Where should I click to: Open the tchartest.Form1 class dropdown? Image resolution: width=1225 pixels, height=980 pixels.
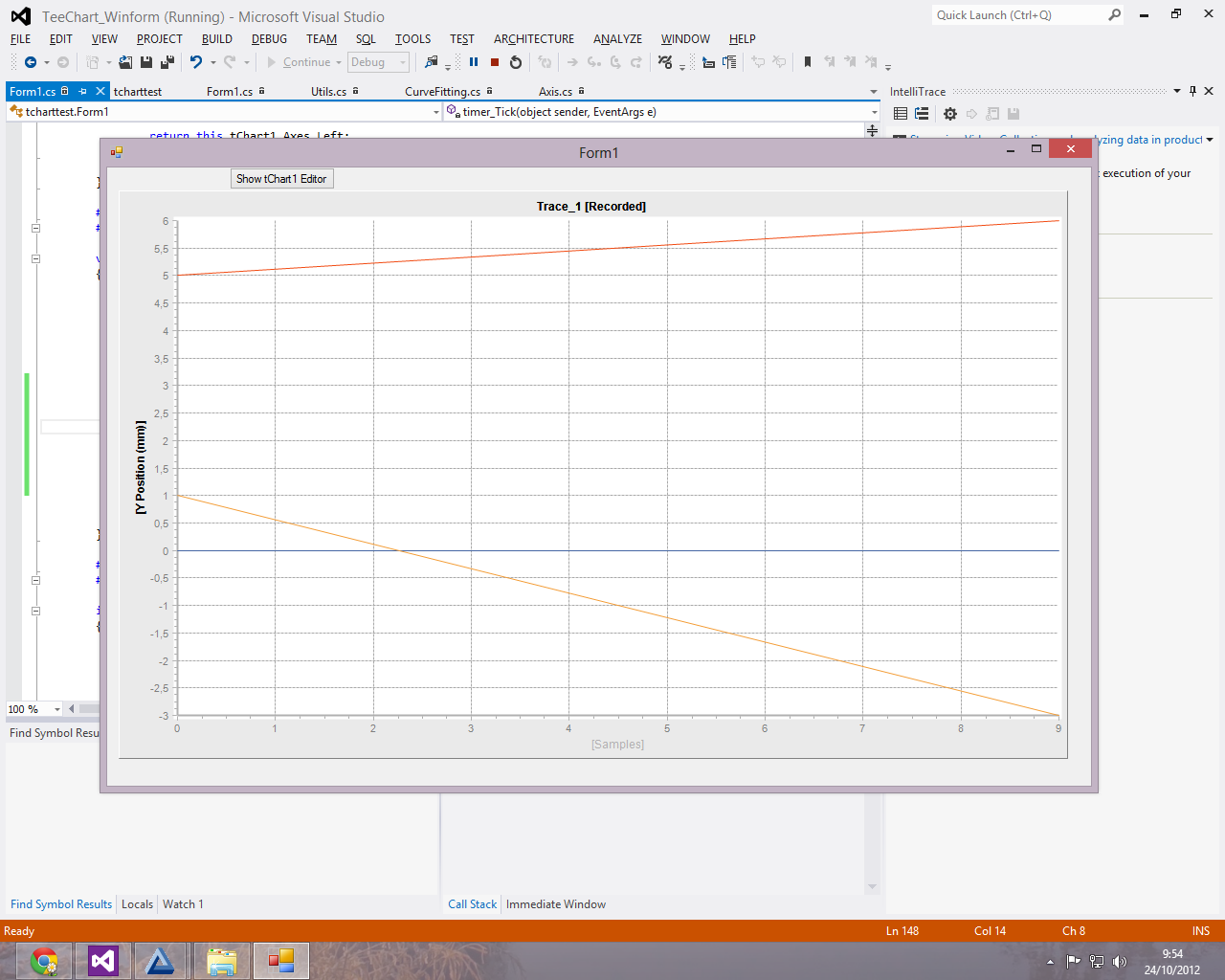click(x=436, y=112)
